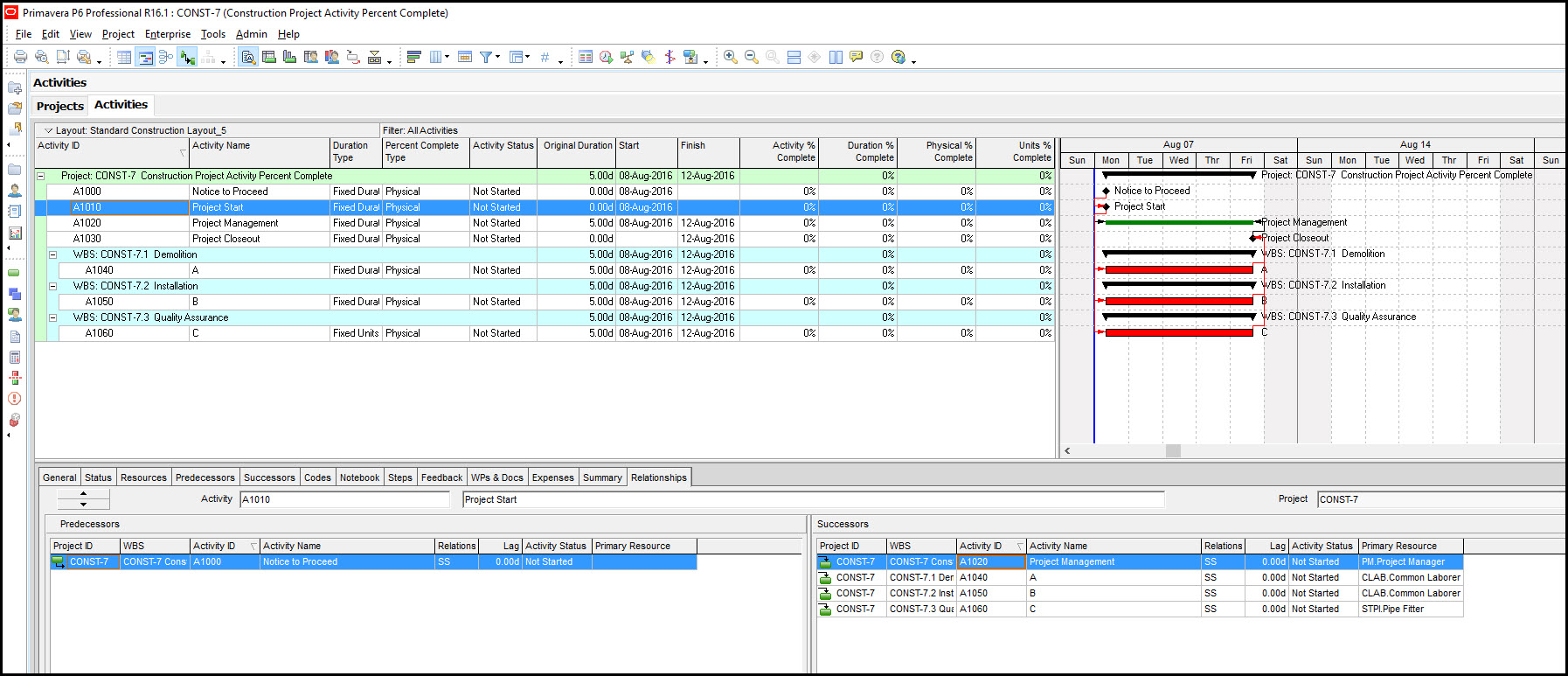Screen dimensions: 1568x676
Task: Click the Print Setup toolbar icon
Action: pos(84,57)
